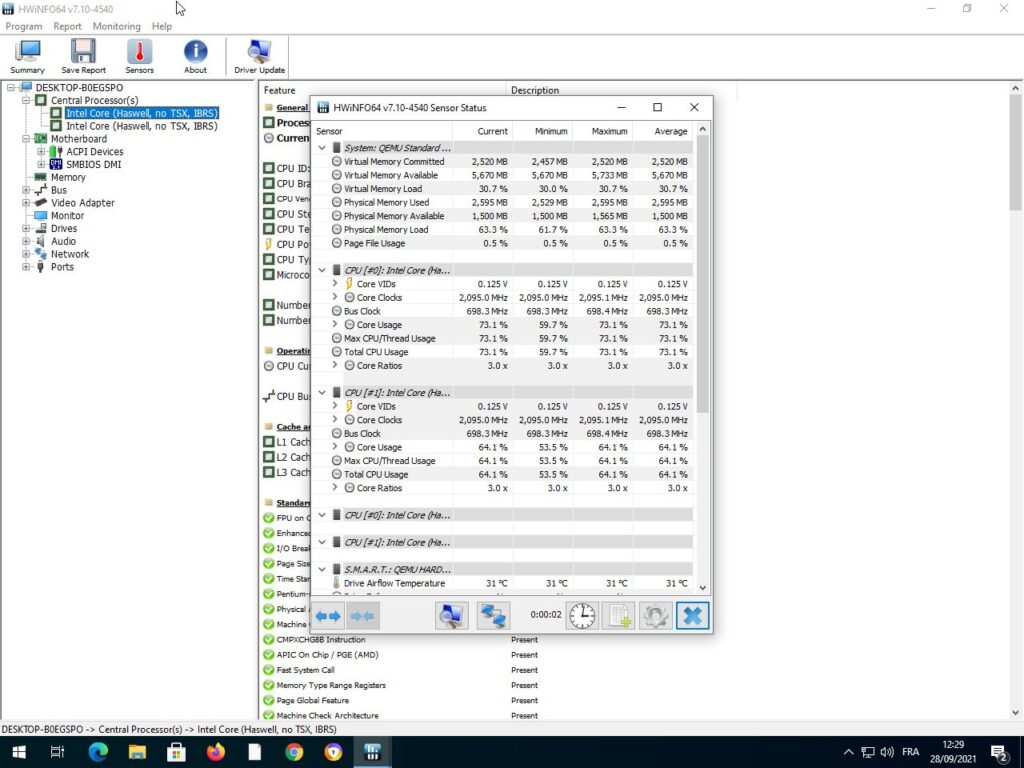Screen dimensions: 1024x768
Task: Click sensor list scroll-down arrow
Action: click(x=703, y=588)
